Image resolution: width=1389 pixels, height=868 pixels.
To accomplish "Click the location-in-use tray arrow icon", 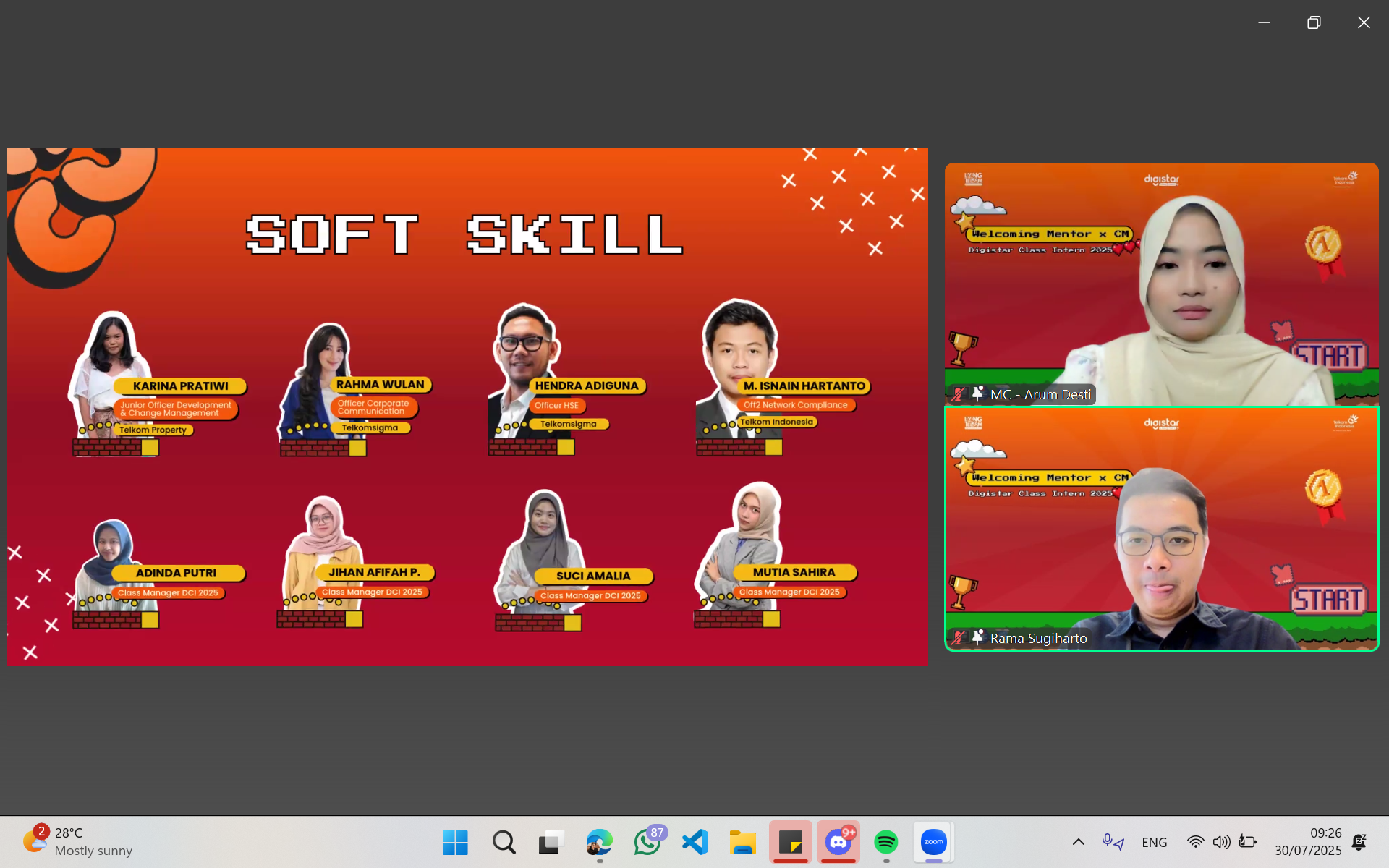I will pyautogui.click(x=1119, y=843).
